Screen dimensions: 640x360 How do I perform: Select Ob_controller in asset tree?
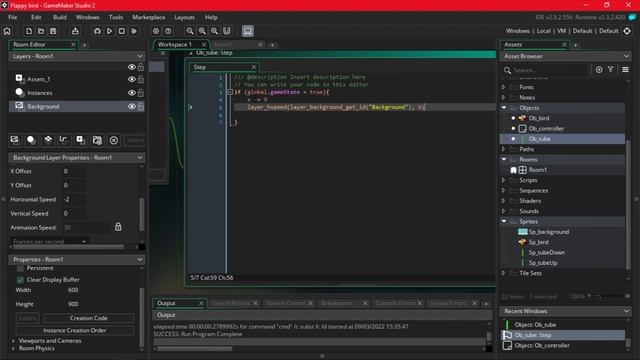(546, 129)
